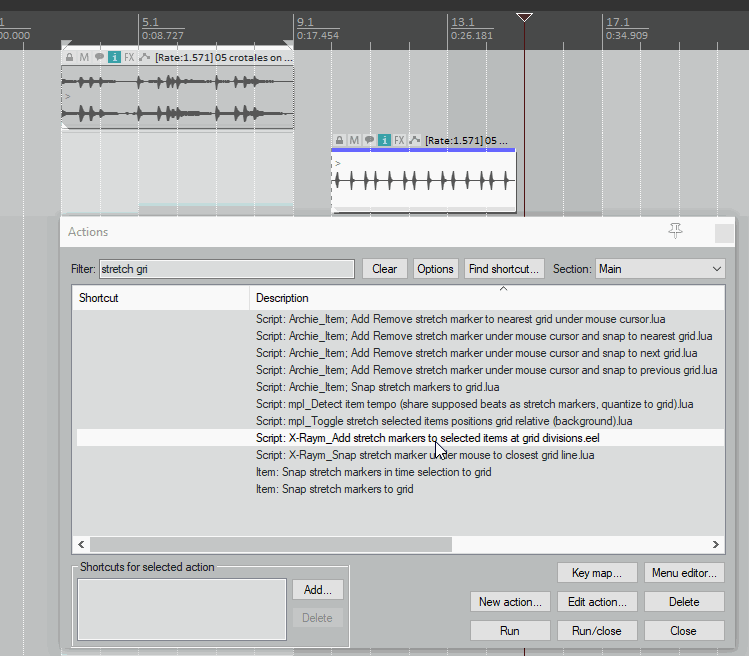Click the actions list horizontal scrollbar
Image resolution: width=749 pixels, height=656 pixels.
(x=270, y=544)
